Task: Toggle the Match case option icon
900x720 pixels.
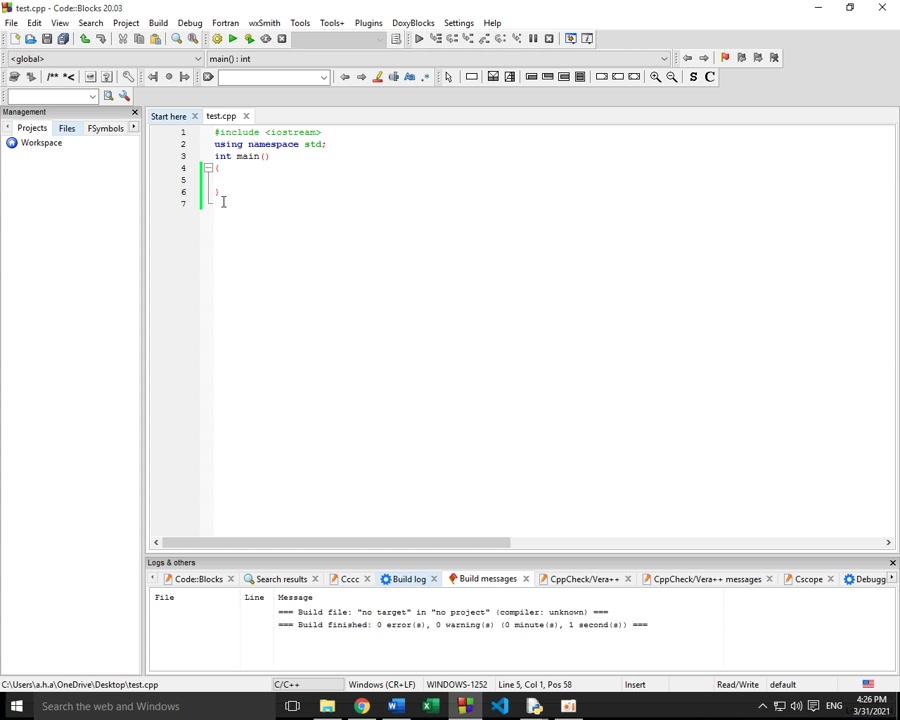Action: pyautogui.click(x=409, y=77)
